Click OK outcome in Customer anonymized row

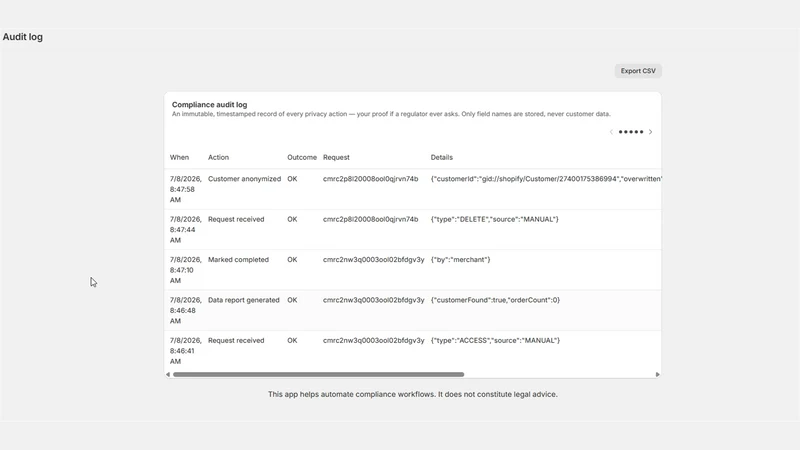point(292,179)
